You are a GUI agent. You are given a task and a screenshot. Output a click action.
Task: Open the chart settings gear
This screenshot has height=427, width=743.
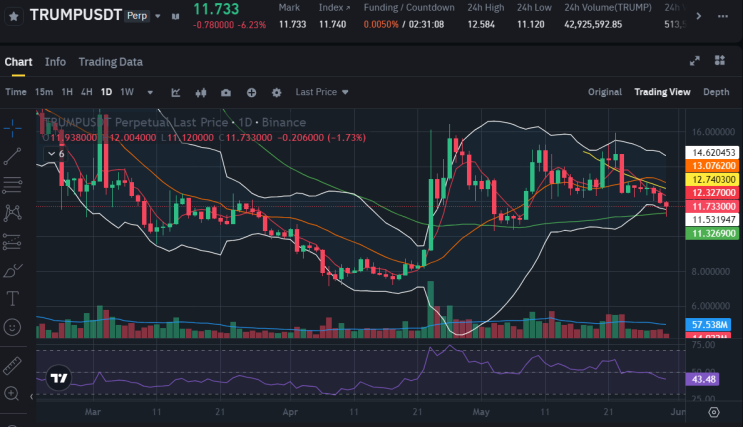tap(277, 92)
